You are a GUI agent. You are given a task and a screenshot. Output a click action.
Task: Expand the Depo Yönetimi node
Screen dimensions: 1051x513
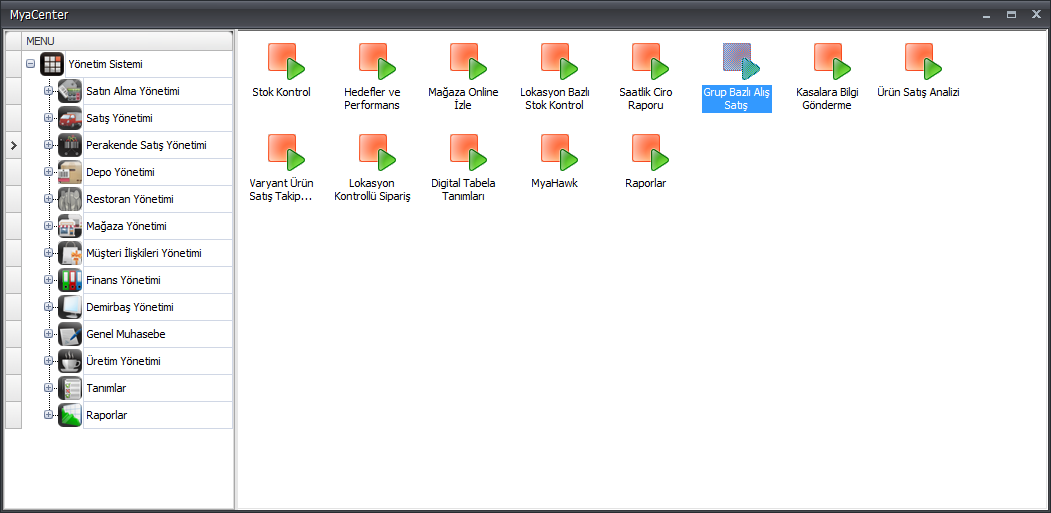pyautogui.click(x=48, y=172)
